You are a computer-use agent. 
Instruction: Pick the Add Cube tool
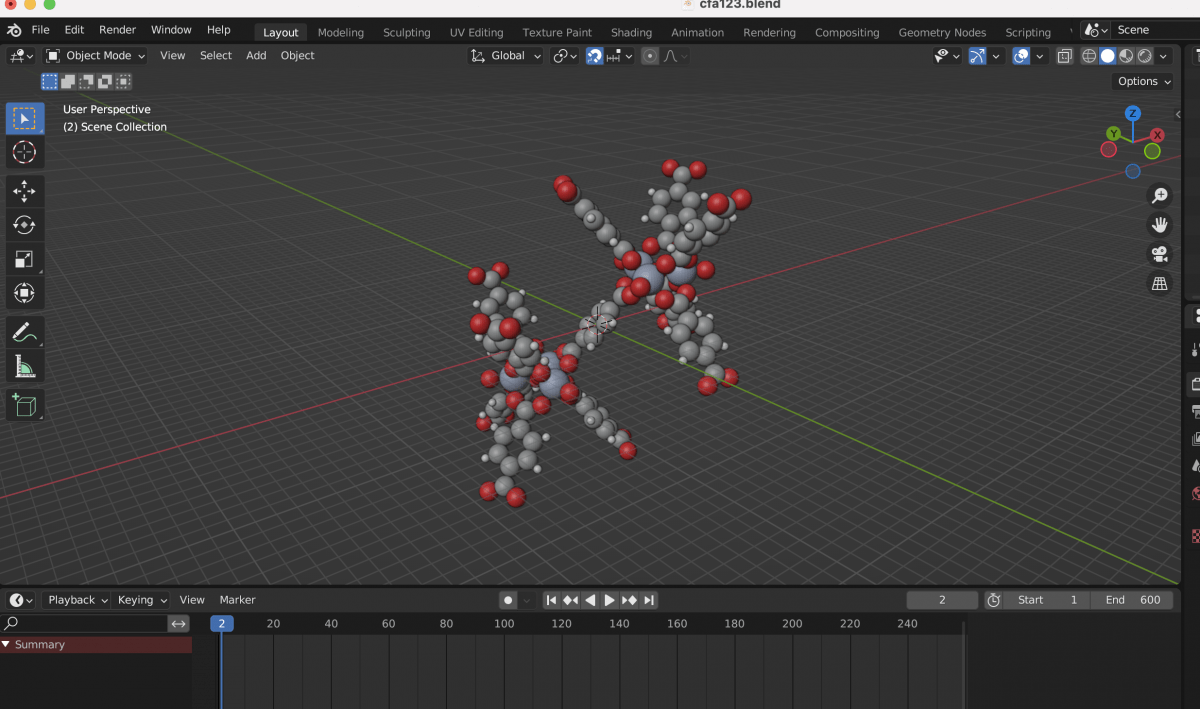[x=25, y=405]
